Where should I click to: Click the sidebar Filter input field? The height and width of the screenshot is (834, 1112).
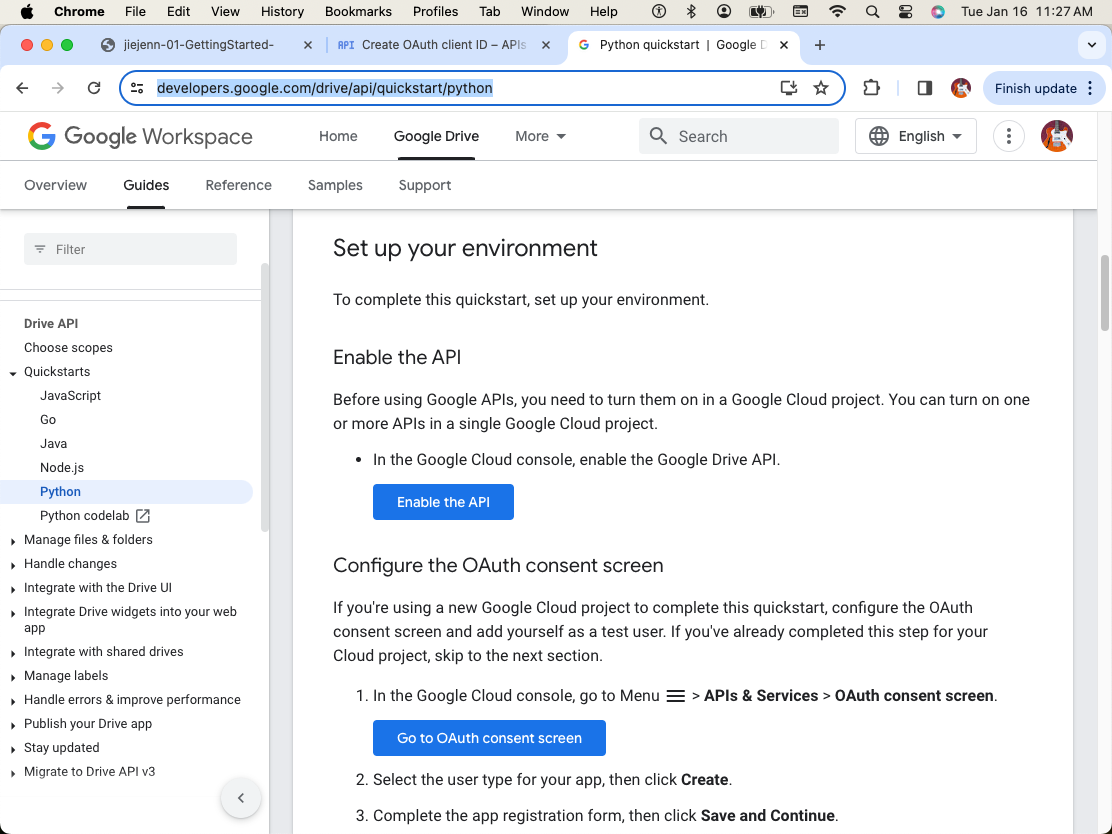(130, 249)
